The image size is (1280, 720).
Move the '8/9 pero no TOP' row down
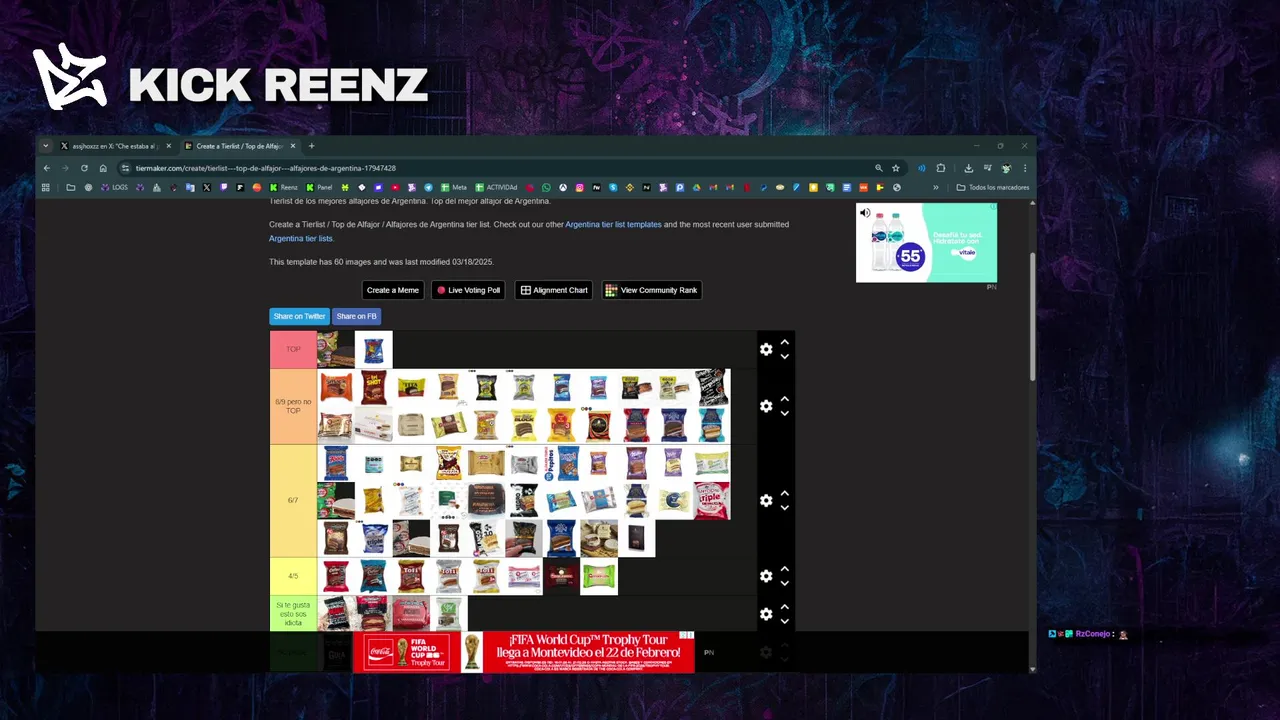tap(785, 413)
